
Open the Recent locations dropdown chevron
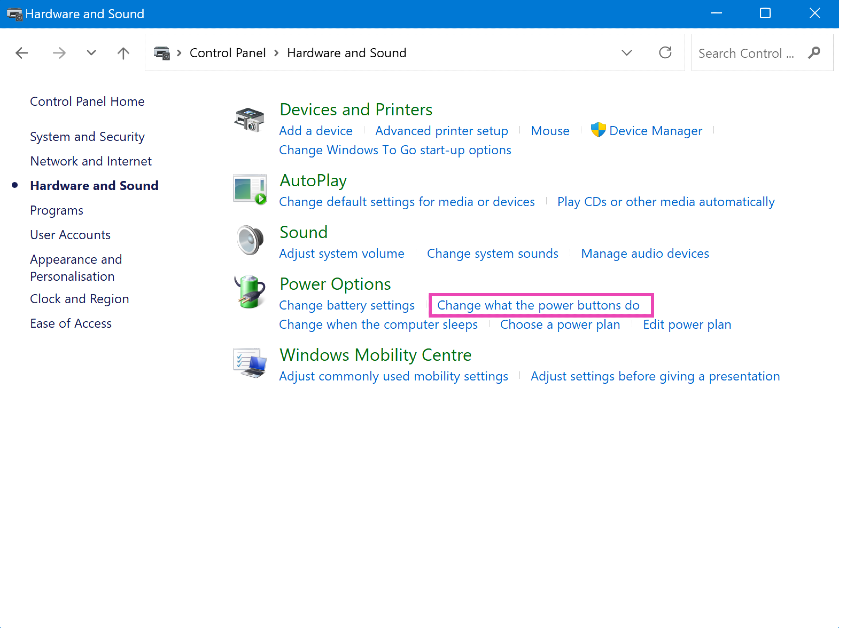(91, 53)
